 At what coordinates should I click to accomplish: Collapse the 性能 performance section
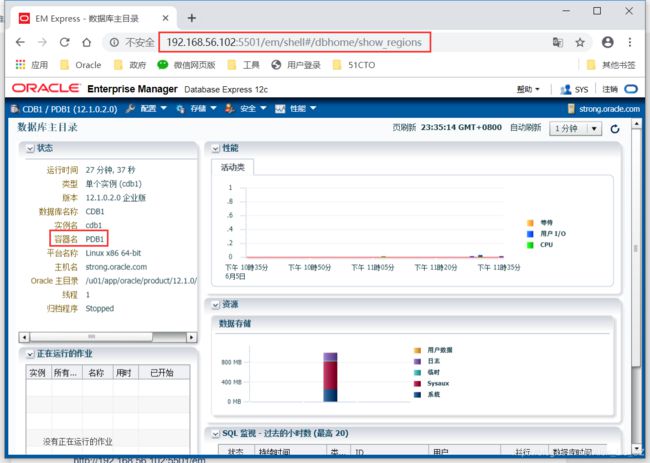(216, 148)
